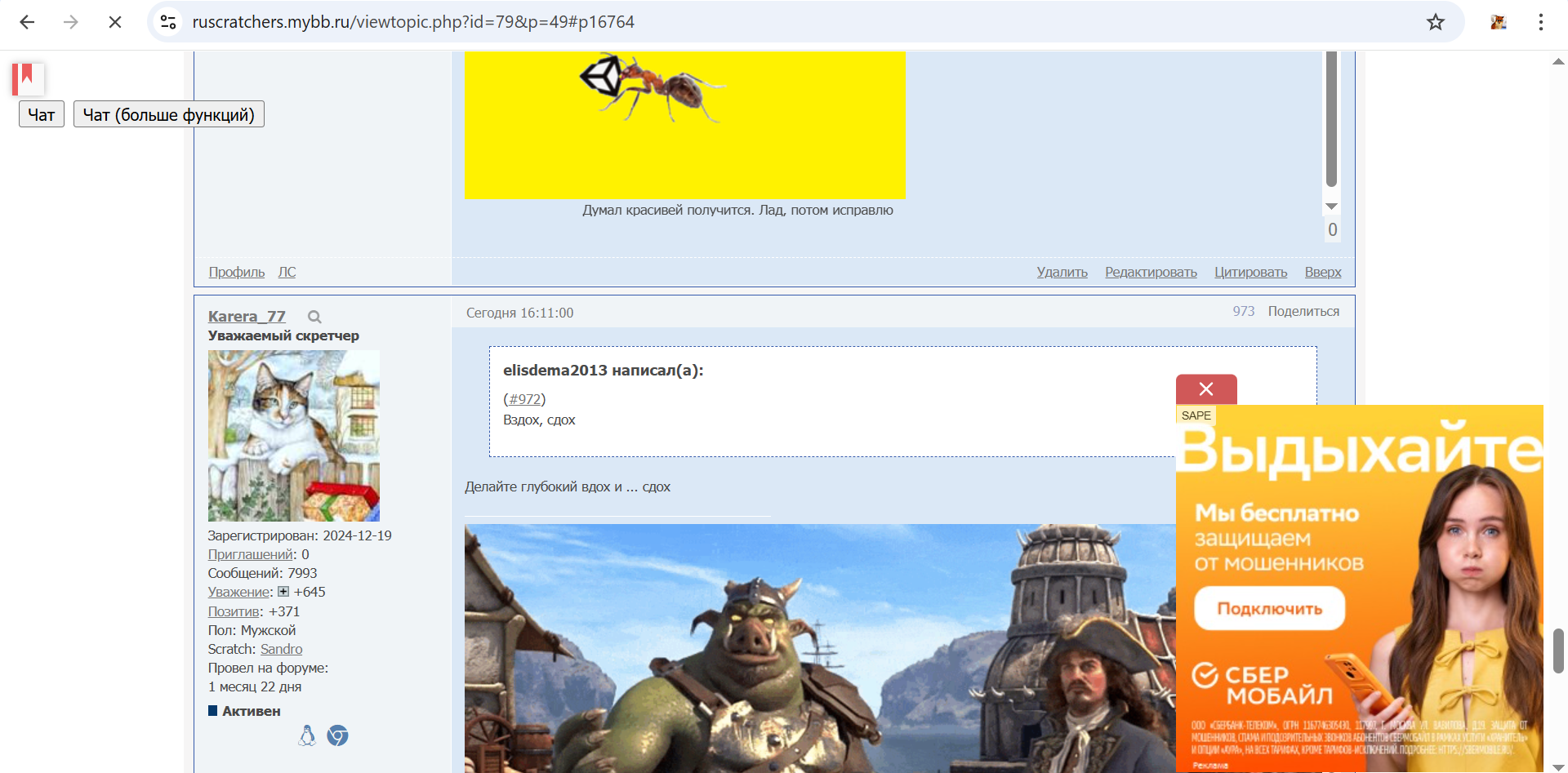Click the page scrollbar down arrow
The image size is (1568, 773).
pyautogui.click(x=1558, y=766)
